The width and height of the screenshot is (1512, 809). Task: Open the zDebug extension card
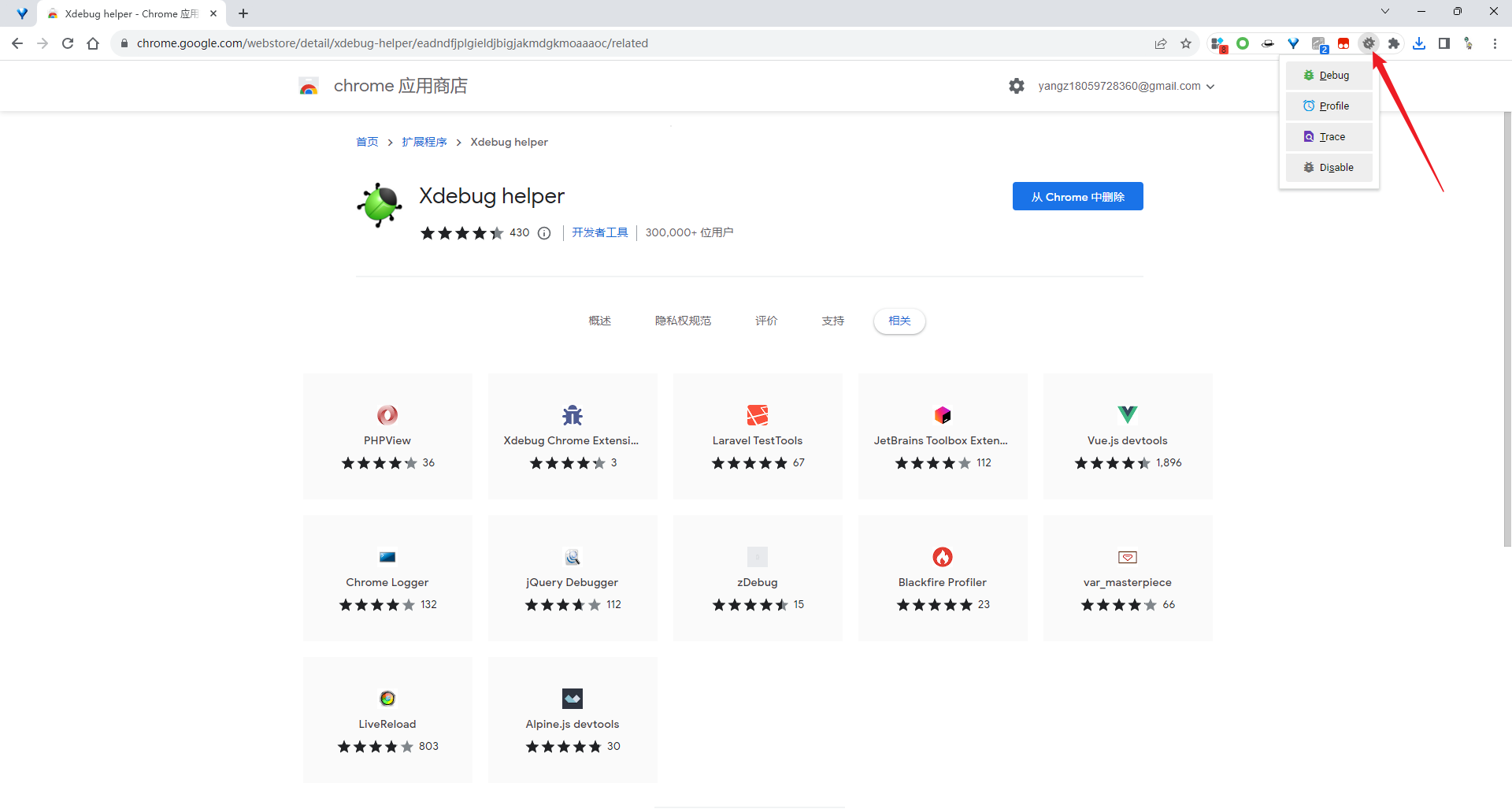(x=758, y=577)
